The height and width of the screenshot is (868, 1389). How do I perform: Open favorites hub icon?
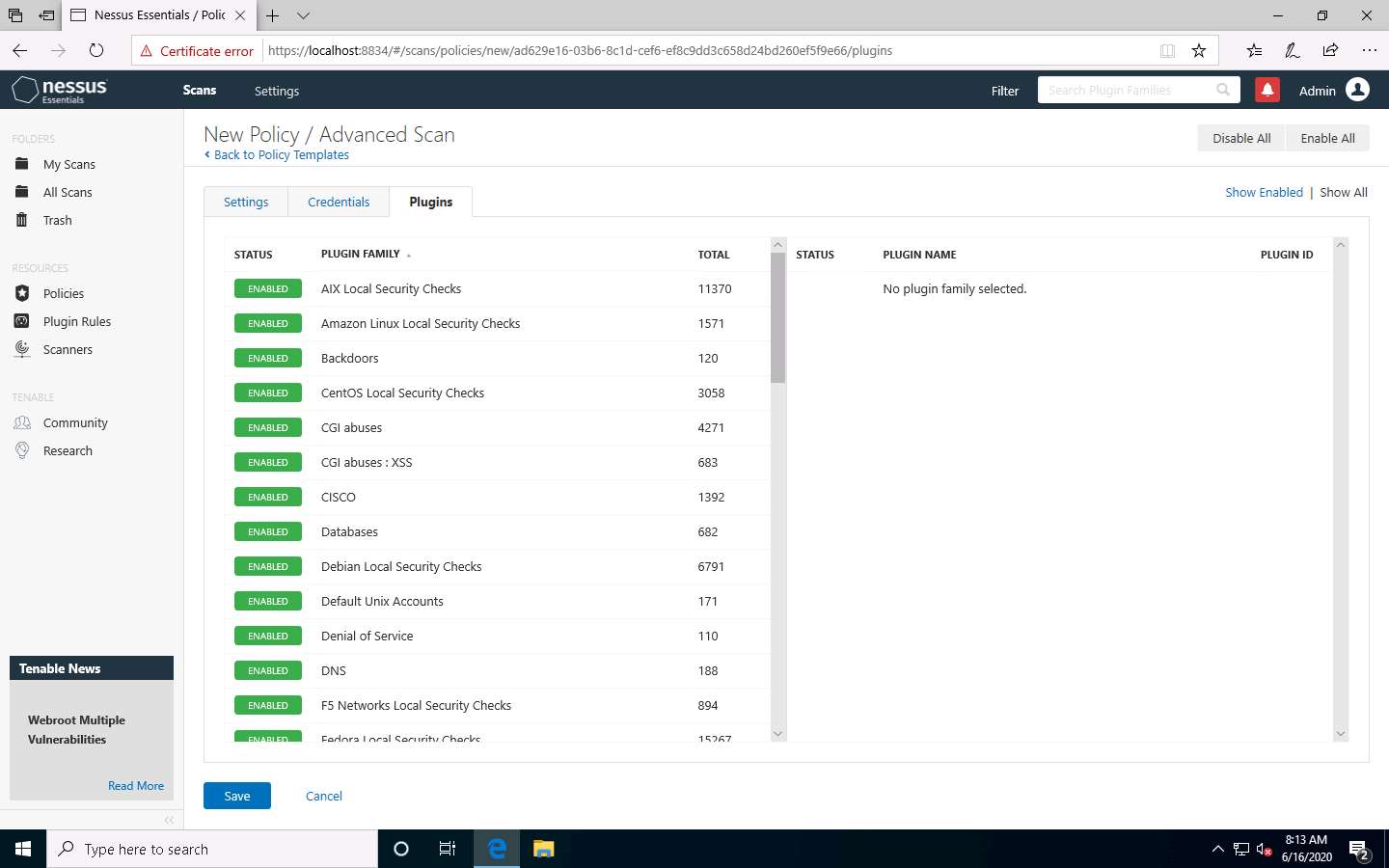click(x=1253, y=50)
